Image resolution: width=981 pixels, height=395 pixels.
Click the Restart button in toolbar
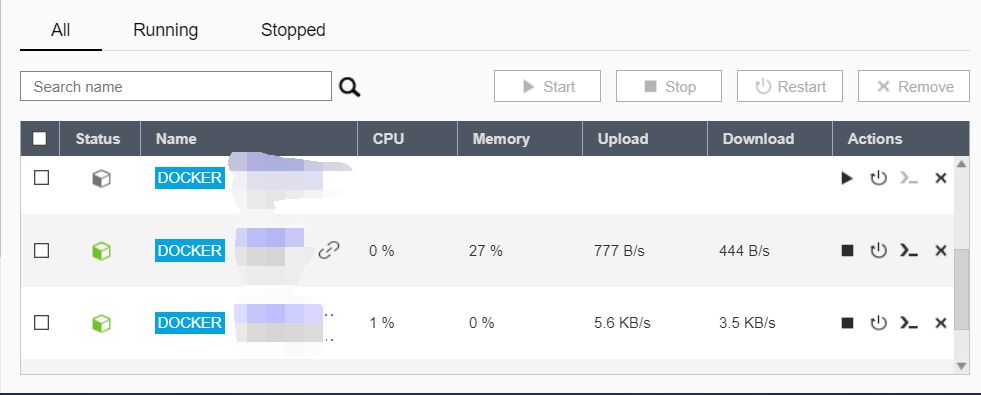[x=790, y=86]
